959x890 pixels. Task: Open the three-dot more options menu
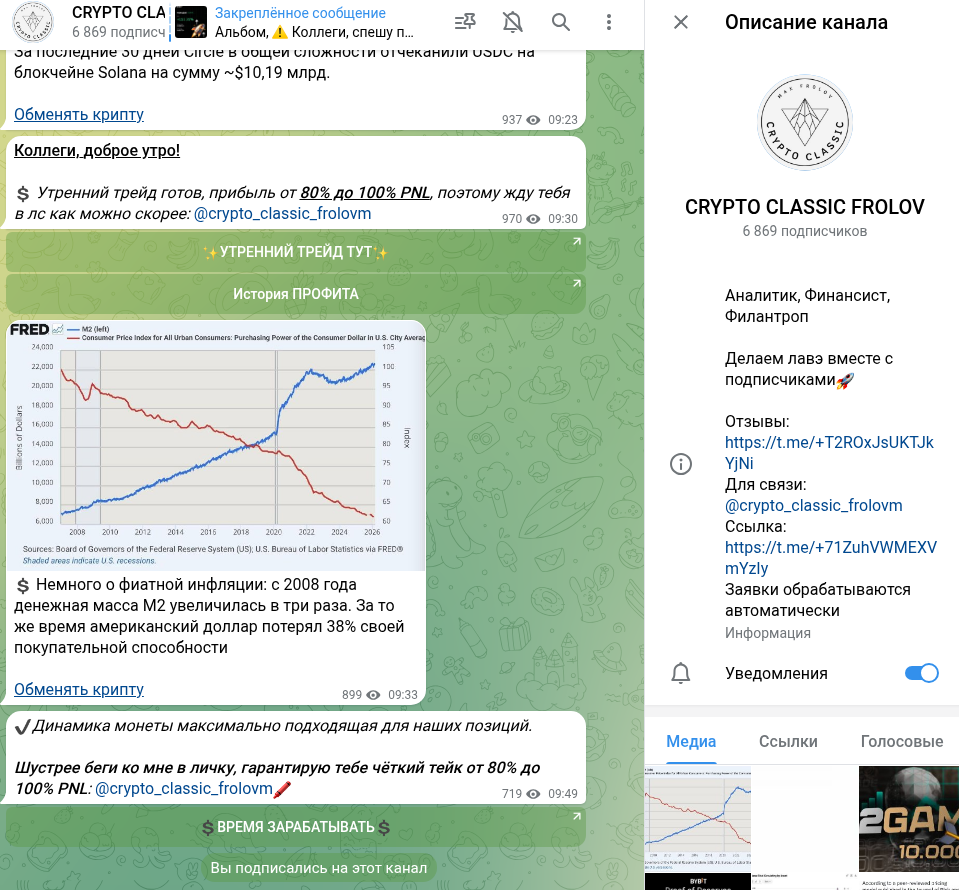609,23
